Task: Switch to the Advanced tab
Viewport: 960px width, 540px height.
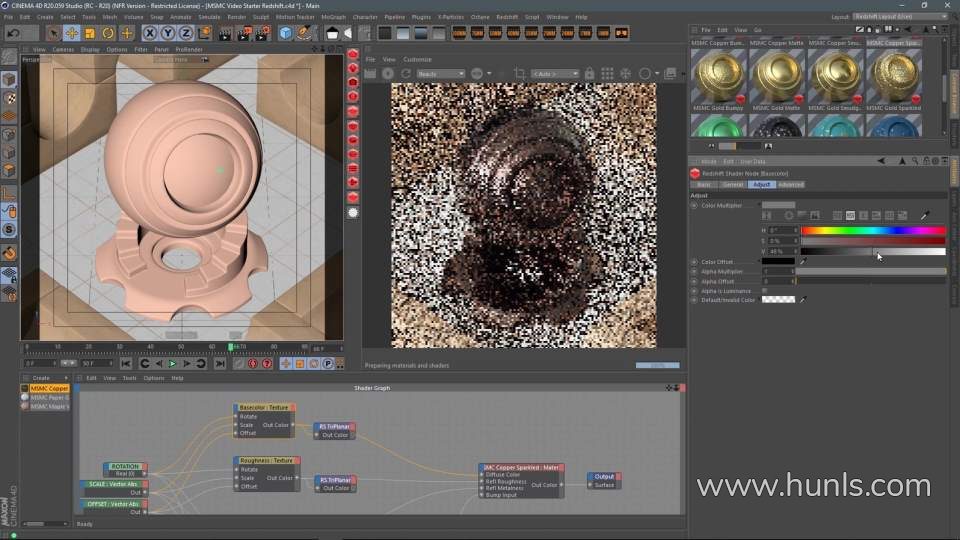Action: (790, 184)
